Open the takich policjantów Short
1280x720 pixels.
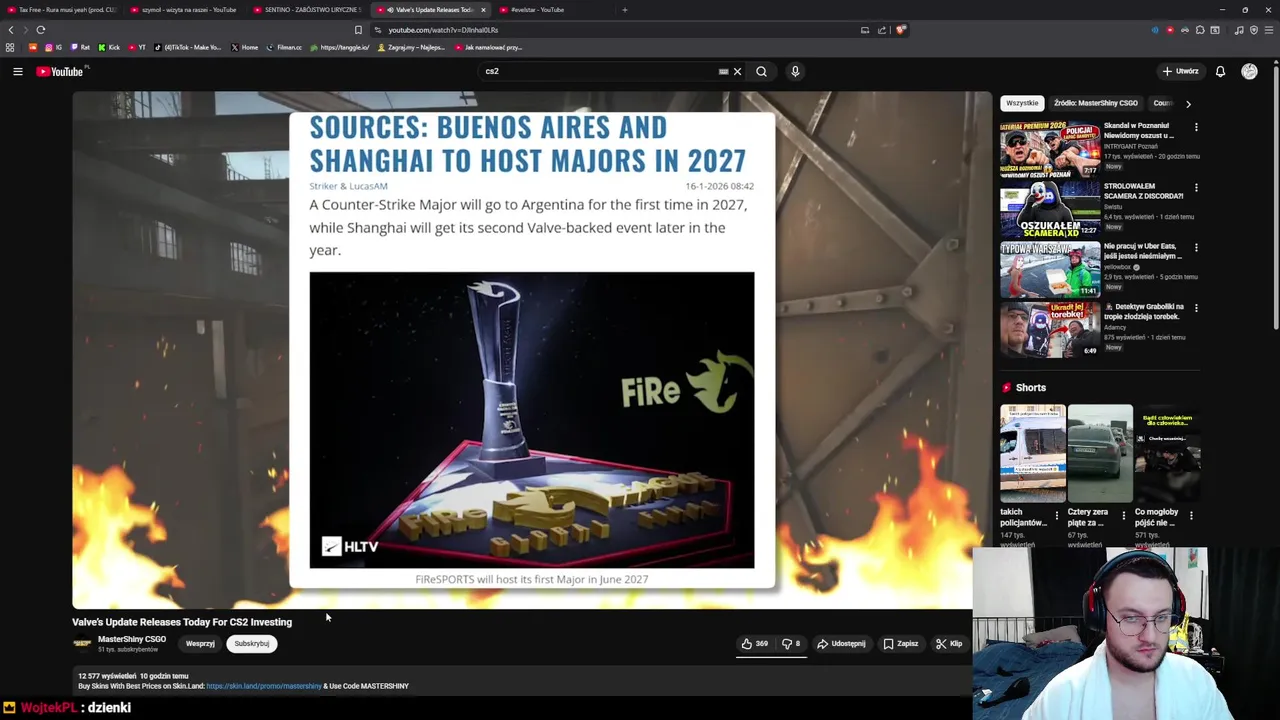click(1032, 453)
